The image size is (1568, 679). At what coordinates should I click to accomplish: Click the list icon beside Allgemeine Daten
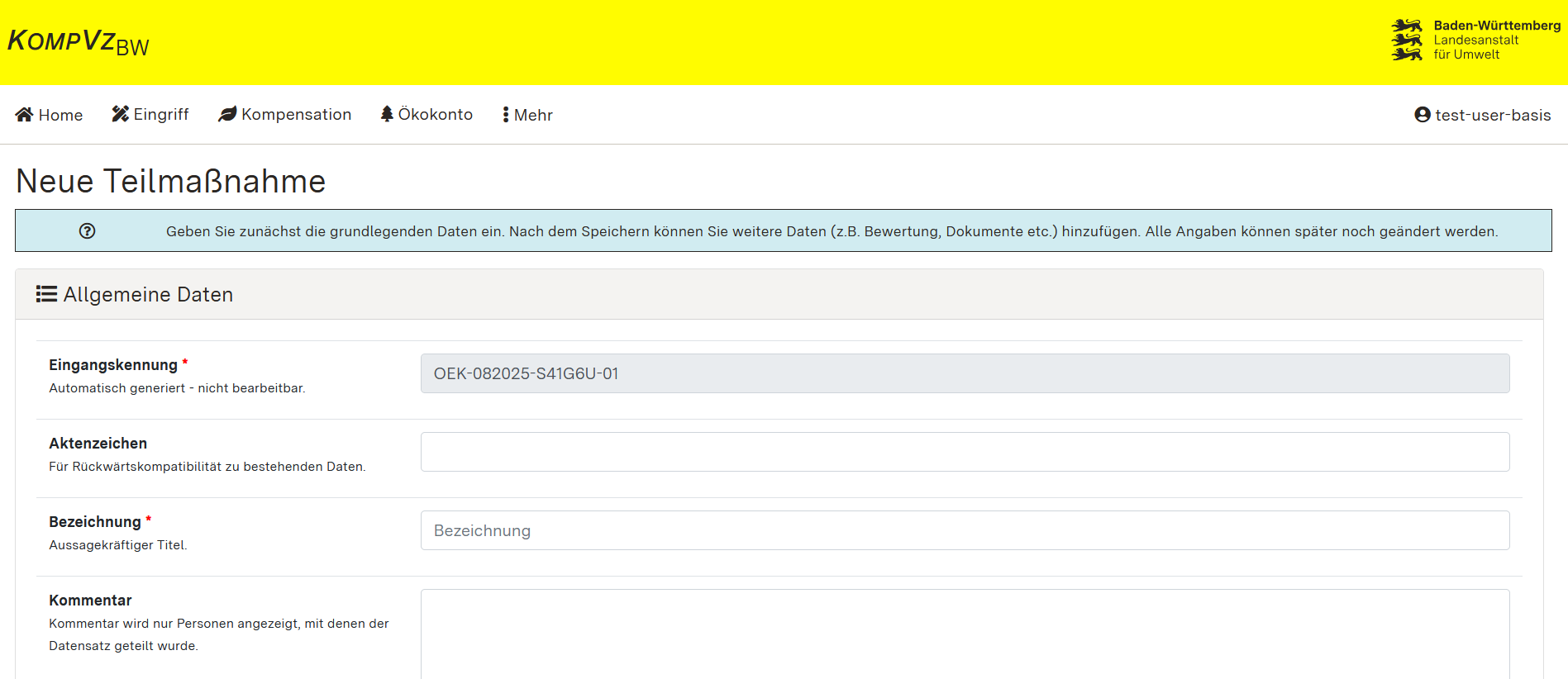[46, 294]
